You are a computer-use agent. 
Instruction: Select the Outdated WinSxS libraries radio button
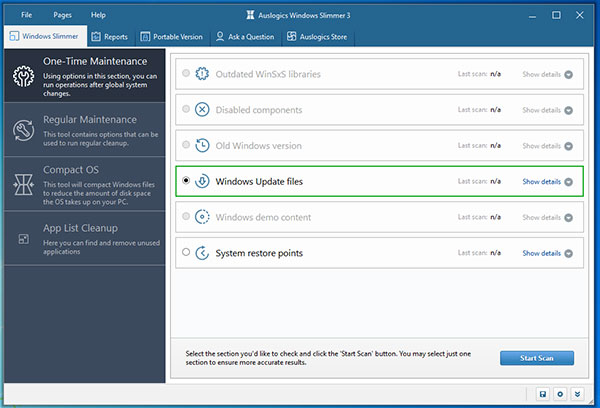point(186,73)
